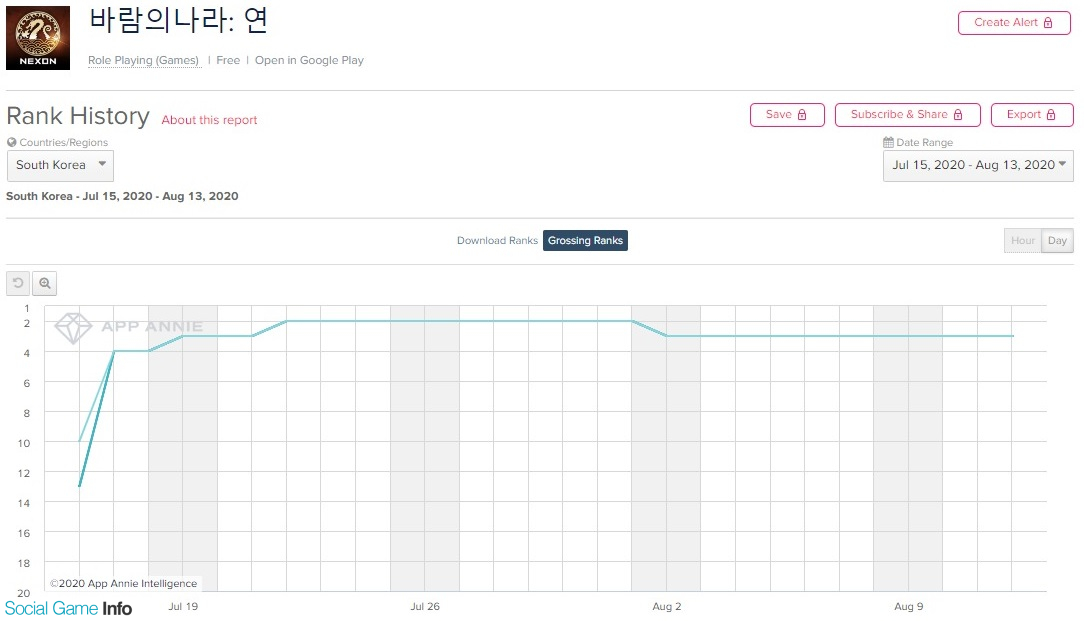Click the Social Game Info logo

tap(68, 609)
